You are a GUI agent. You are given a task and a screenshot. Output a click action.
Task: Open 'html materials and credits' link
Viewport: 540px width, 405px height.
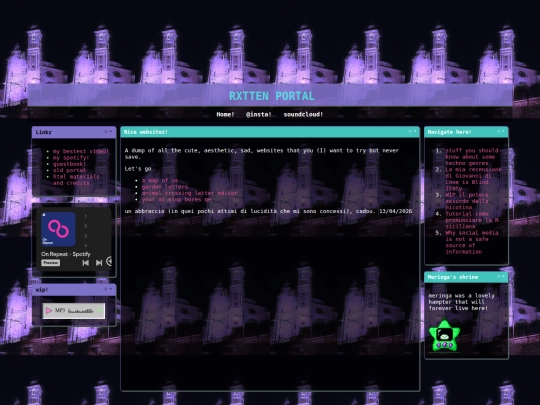tap(76, 180)
